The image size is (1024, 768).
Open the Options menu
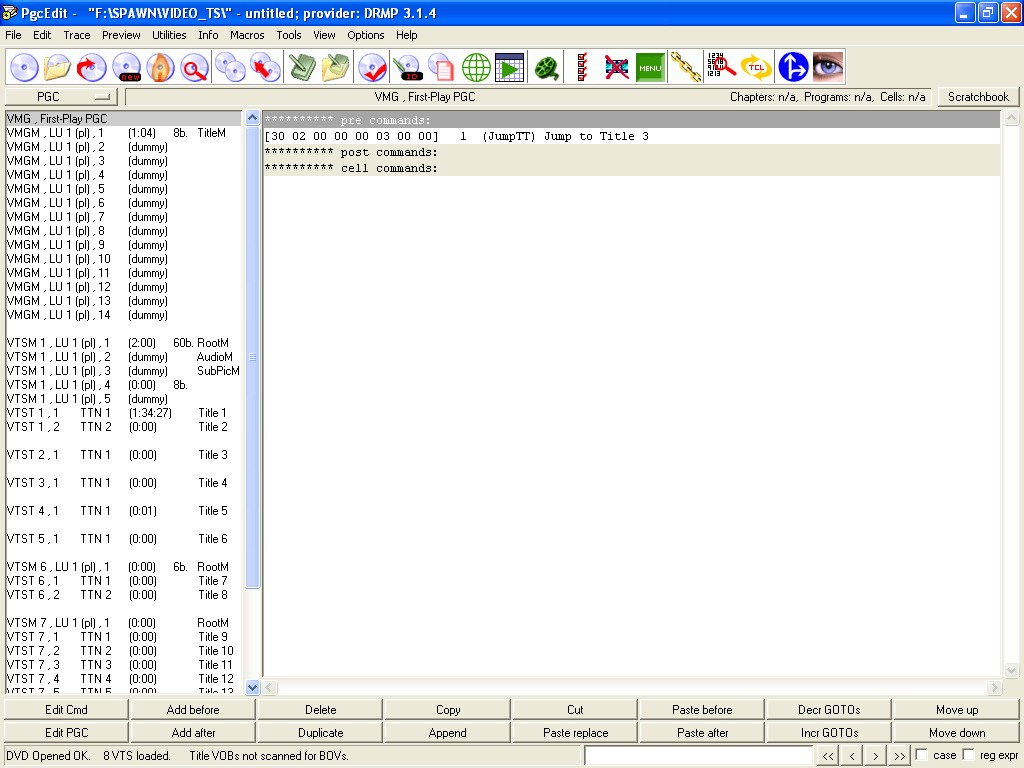(x=366, y=35)
